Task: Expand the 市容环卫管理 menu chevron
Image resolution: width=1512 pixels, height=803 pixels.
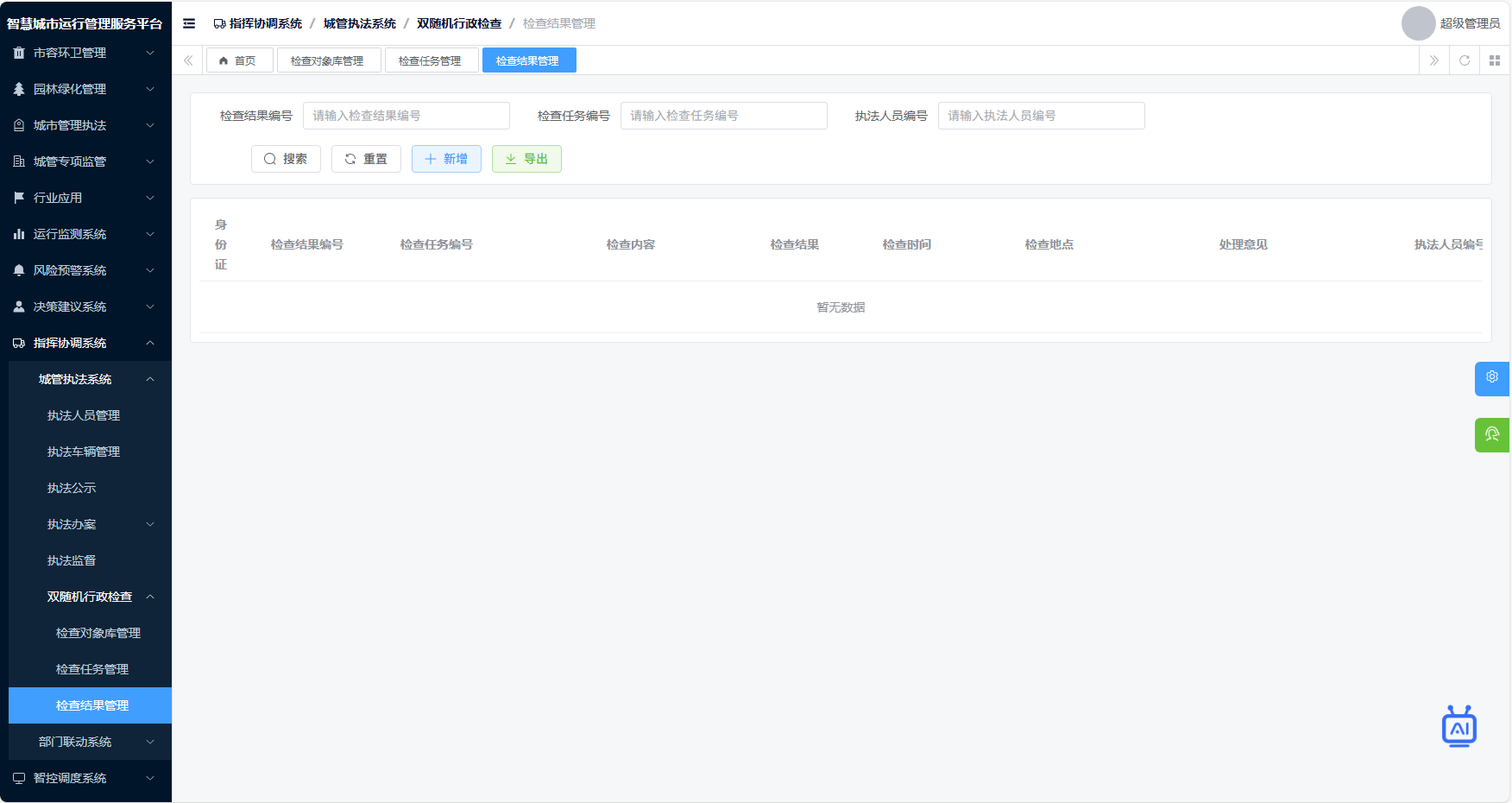Action: pyautogui.click(x=150, y=53)
